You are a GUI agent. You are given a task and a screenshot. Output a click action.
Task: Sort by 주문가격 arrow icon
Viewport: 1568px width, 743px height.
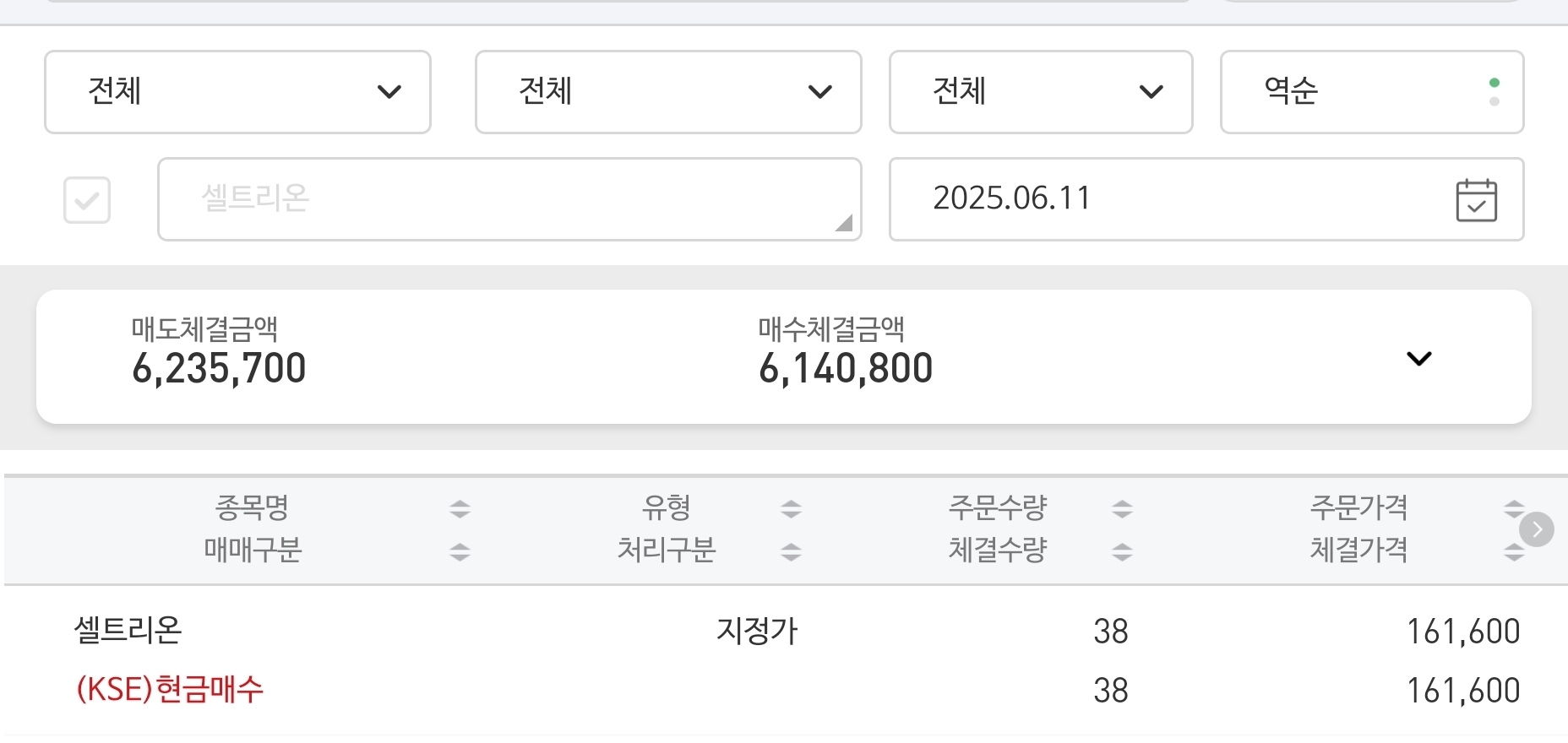point(1513,508)
